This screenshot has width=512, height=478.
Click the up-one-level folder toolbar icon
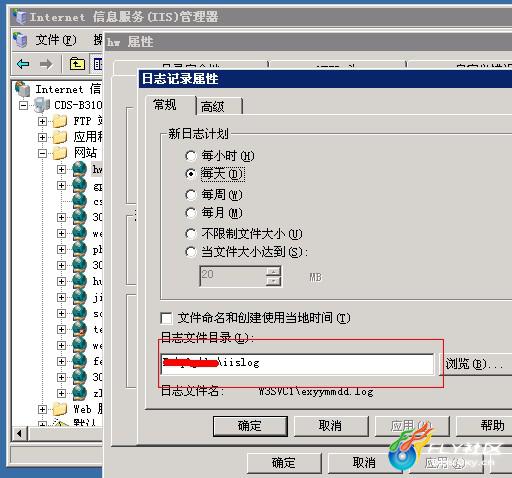pyautogui.click(x=77, y=63)
